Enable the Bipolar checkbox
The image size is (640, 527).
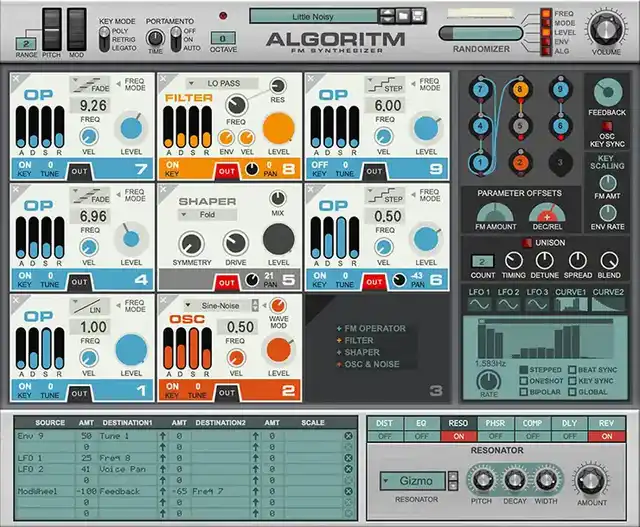tap(524, 392)
